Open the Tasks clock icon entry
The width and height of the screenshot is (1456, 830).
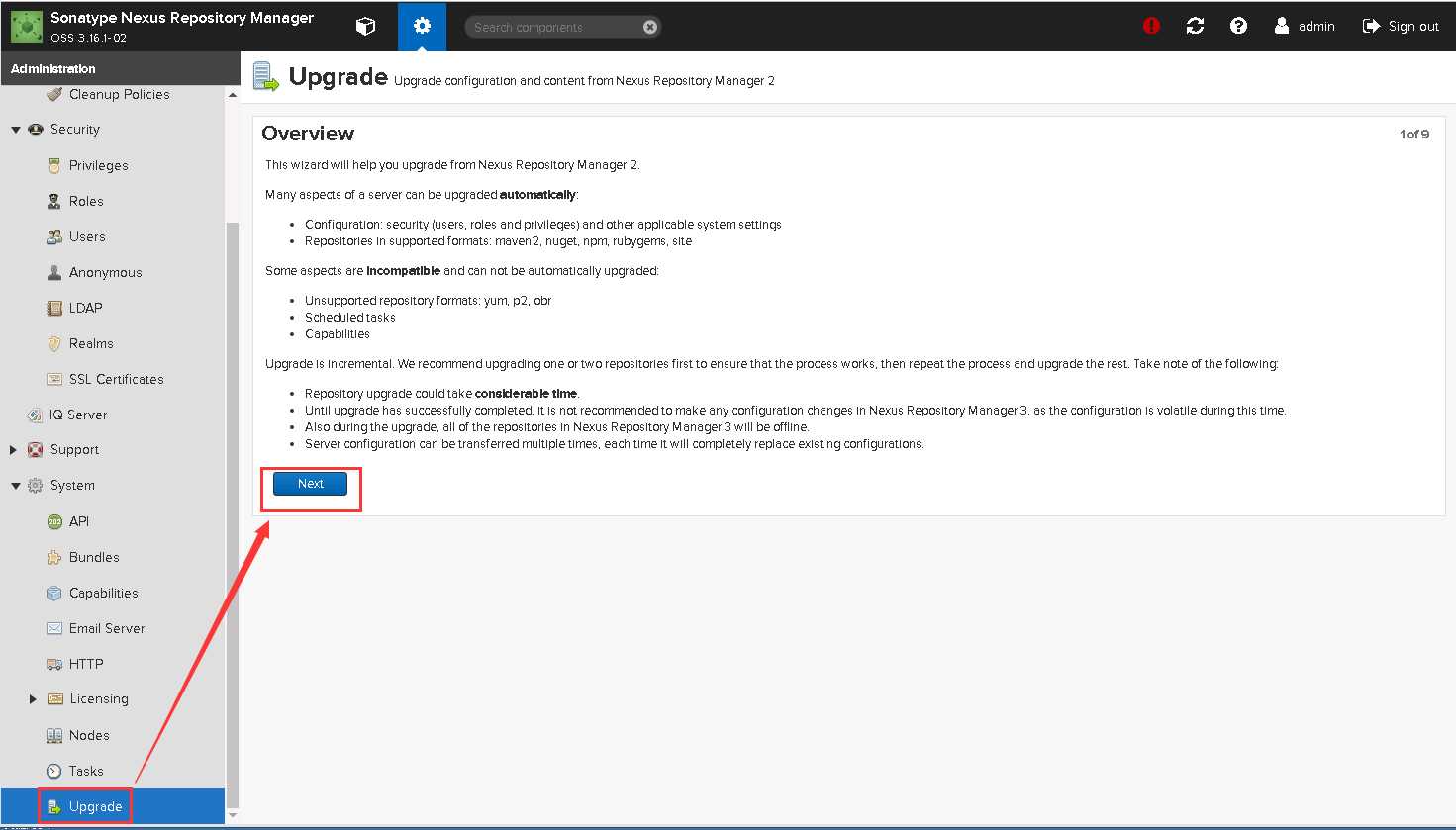pos(54,771)
